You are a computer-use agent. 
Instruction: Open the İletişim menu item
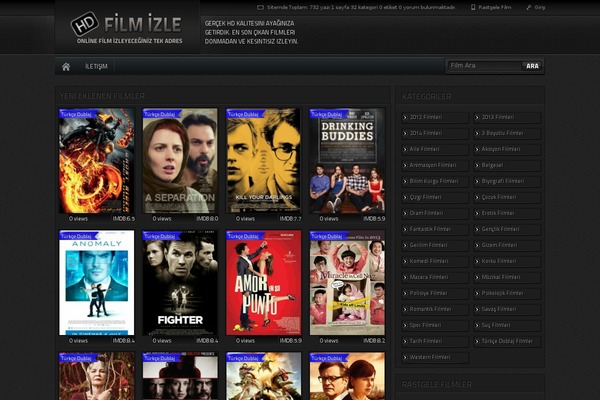96,67
